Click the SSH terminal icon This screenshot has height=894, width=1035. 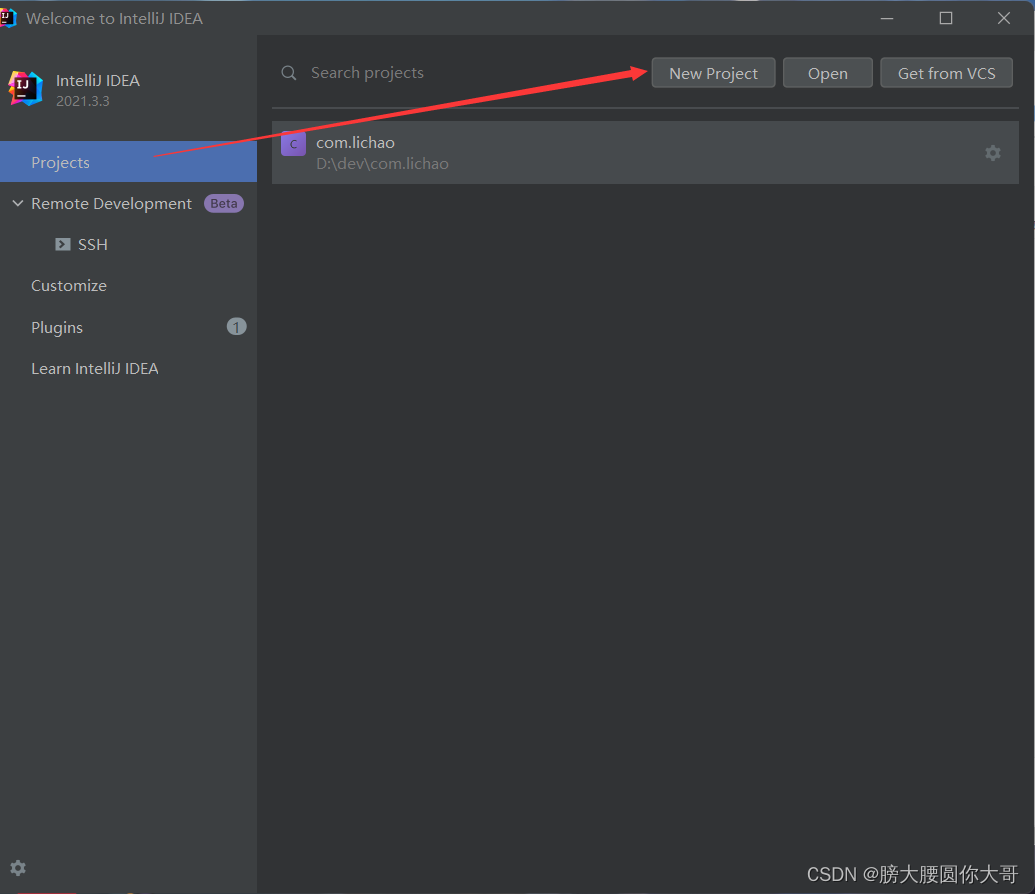(63, 244)
